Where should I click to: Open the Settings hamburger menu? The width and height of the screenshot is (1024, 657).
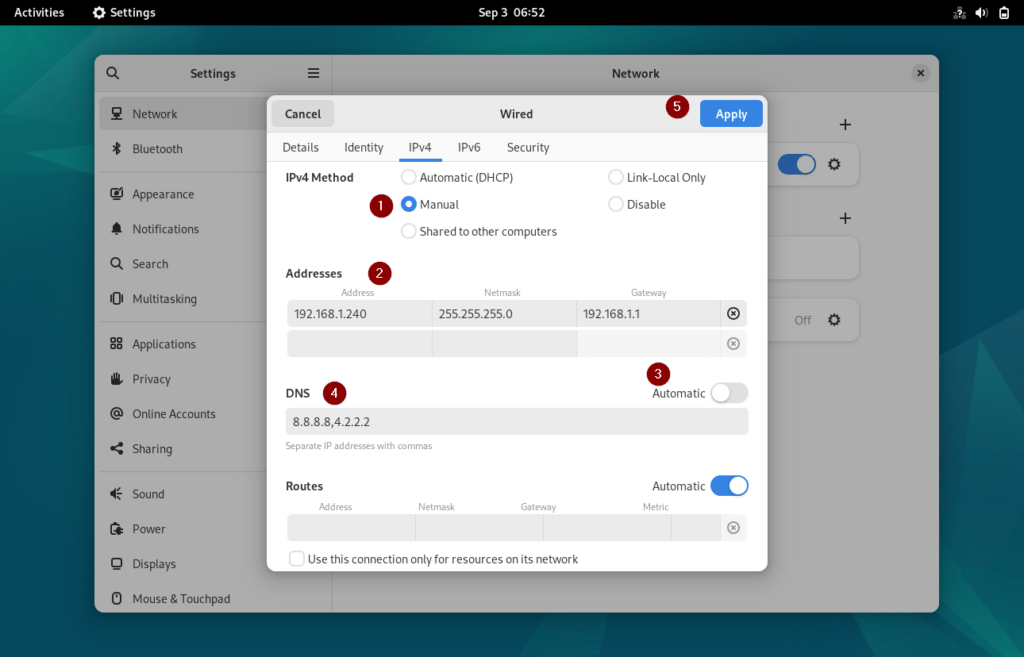313,73
